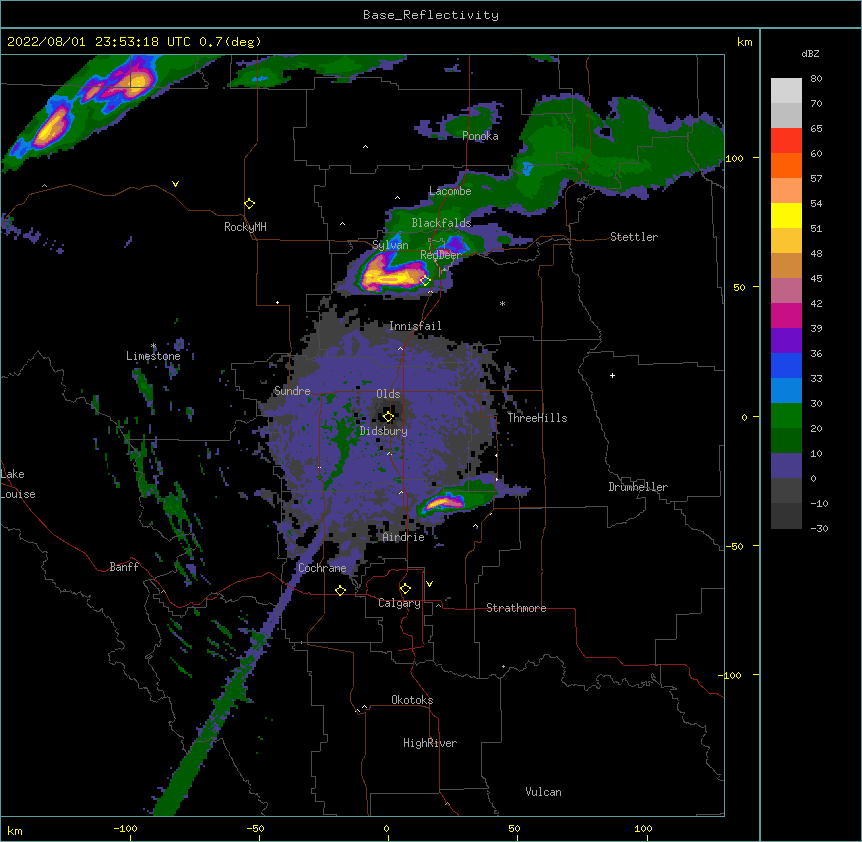Viewport: 862px width, 842px height.
Task: Click the Strathmore label
Action: (x=516, y=608)
